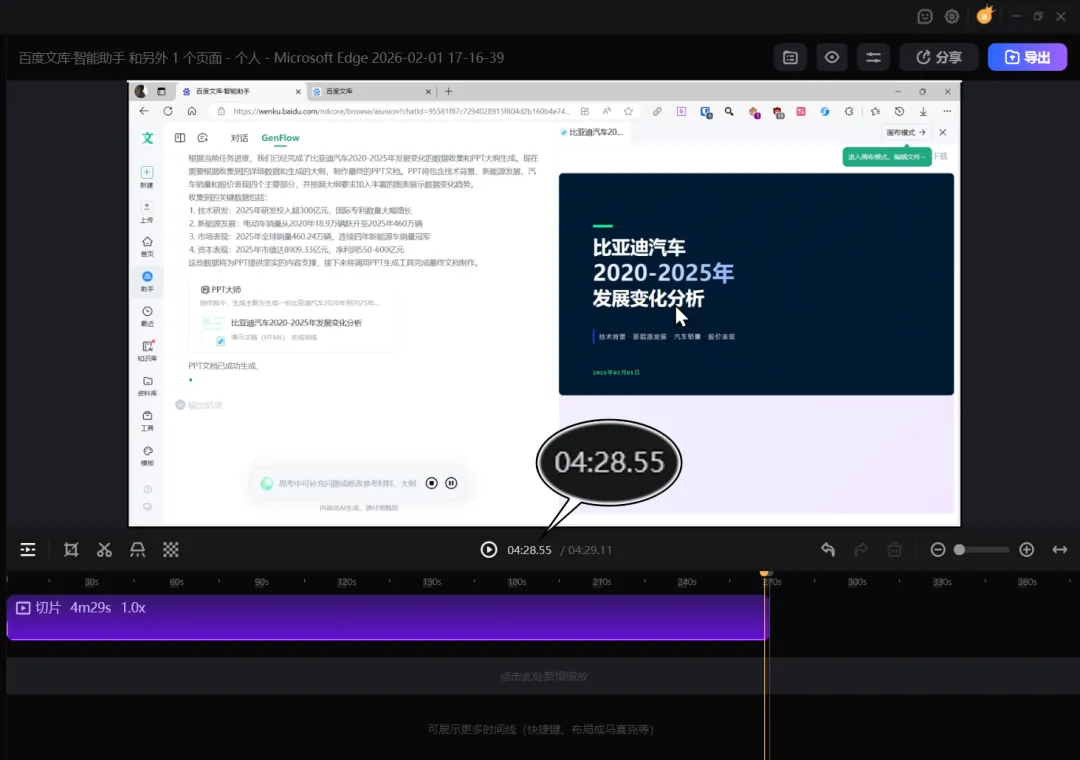Open the adjustment sliders settings icon
Screen dimensions: 1080x760
point(873,57)
